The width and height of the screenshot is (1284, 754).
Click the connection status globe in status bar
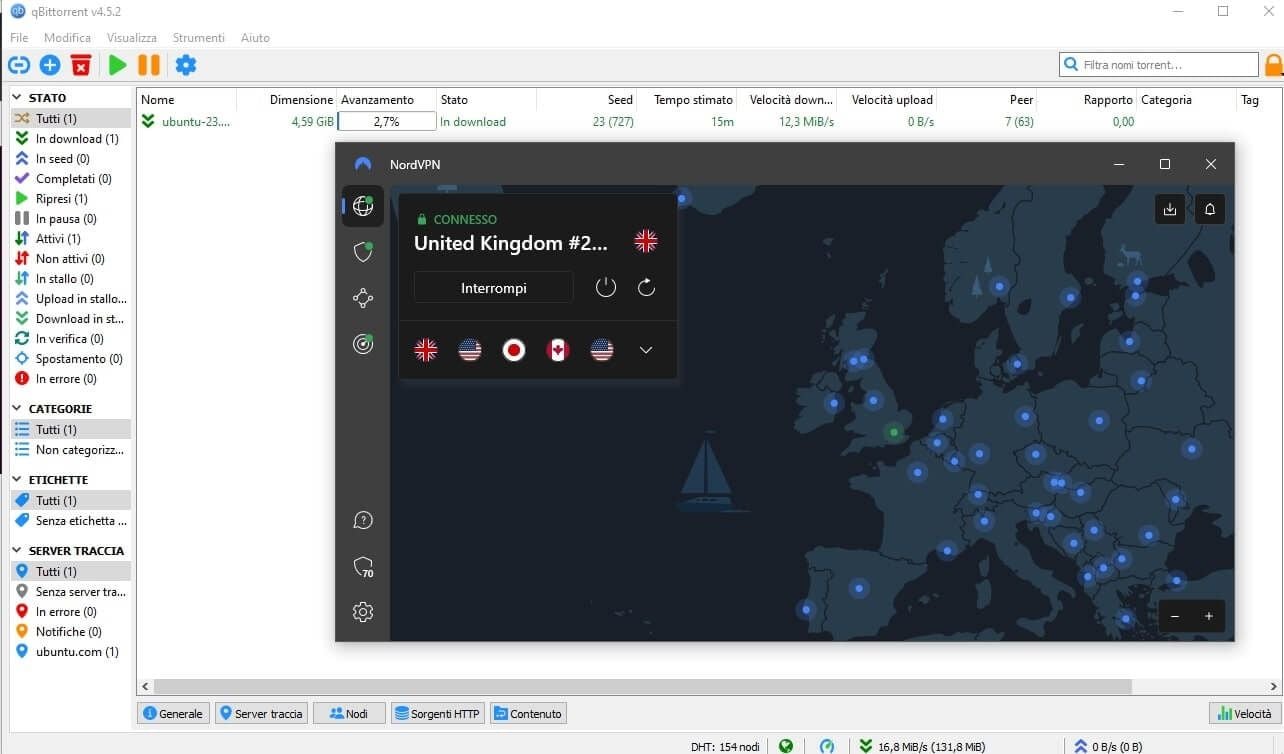[x=786, y=746]
